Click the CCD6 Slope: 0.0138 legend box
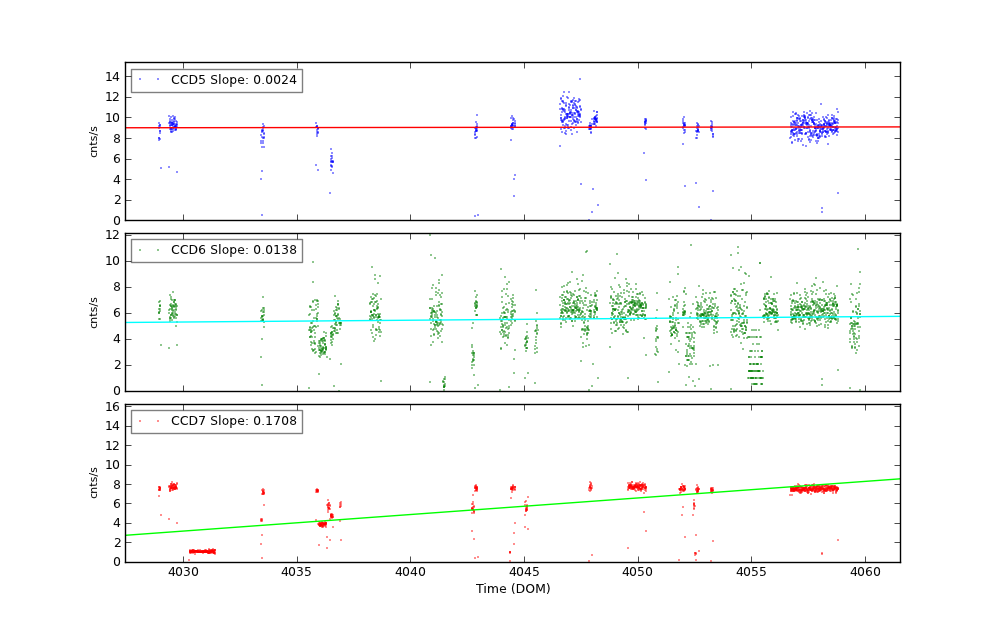 point(216,250)
